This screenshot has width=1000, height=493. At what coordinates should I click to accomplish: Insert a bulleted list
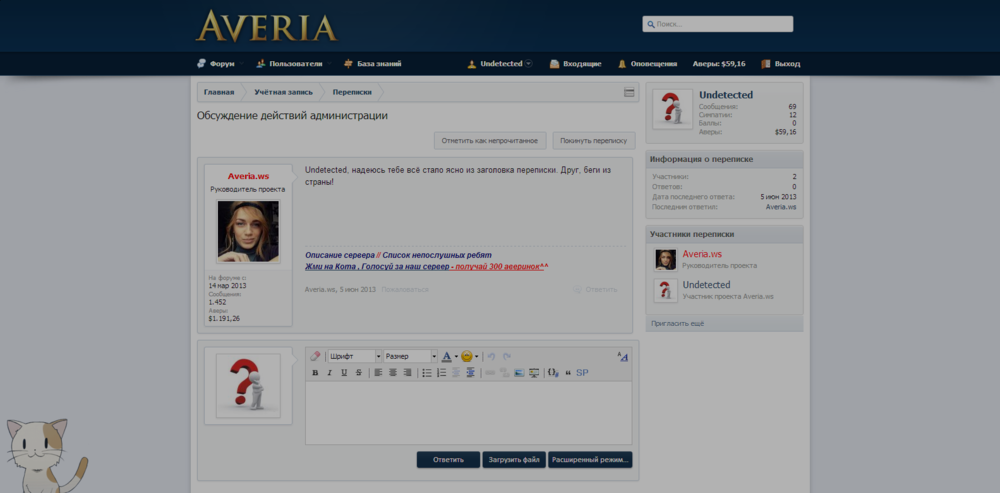coord(427,373)
